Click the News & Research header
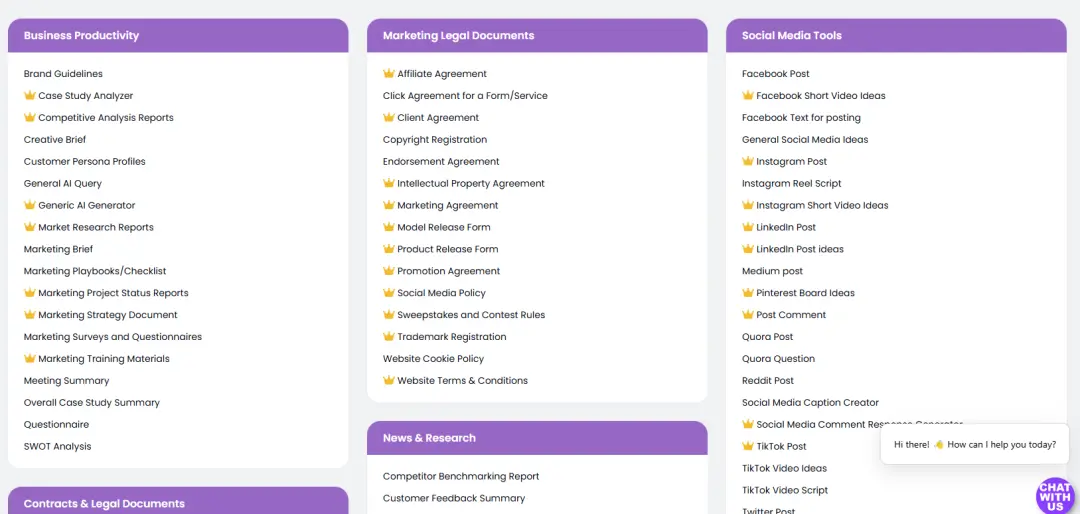The height and width of the screenshot is (514, 1080). (429, 438)
